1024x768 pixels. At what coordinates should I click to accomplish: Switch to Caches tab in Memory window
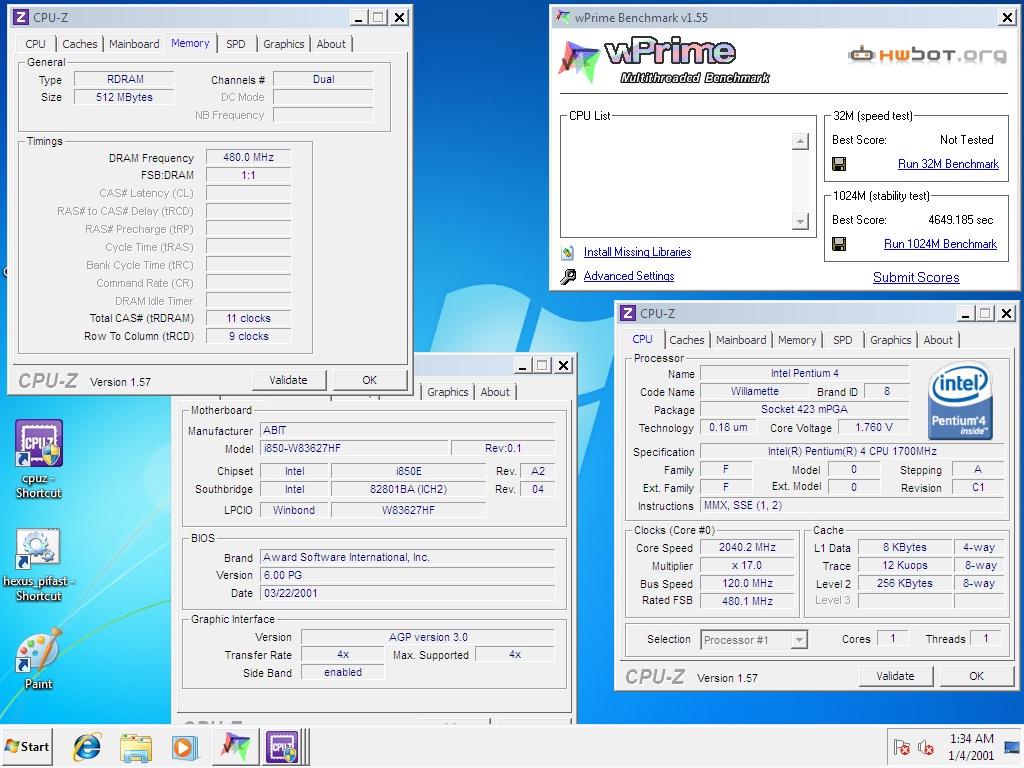pyautogui.click(x=80, y=44)
